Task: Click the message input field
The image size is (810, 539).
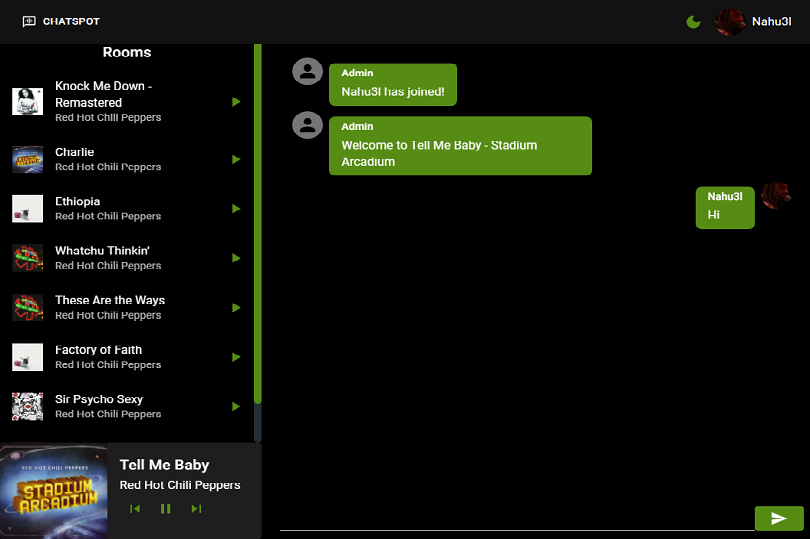Action: [515, 518]
